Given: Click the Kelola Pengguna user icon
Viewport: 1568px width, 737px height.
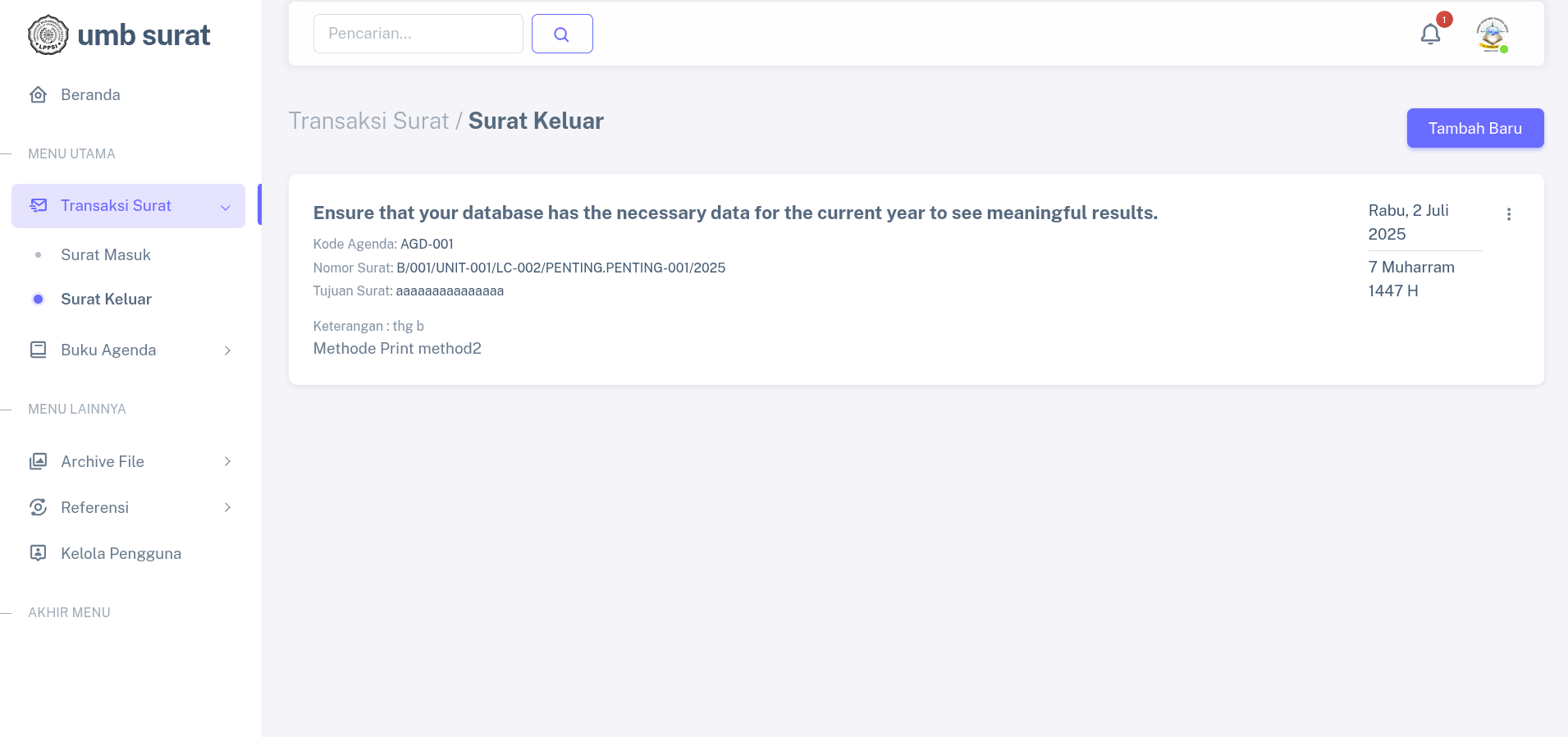Looking at the screenshot, I should click(x=38, y=553).
